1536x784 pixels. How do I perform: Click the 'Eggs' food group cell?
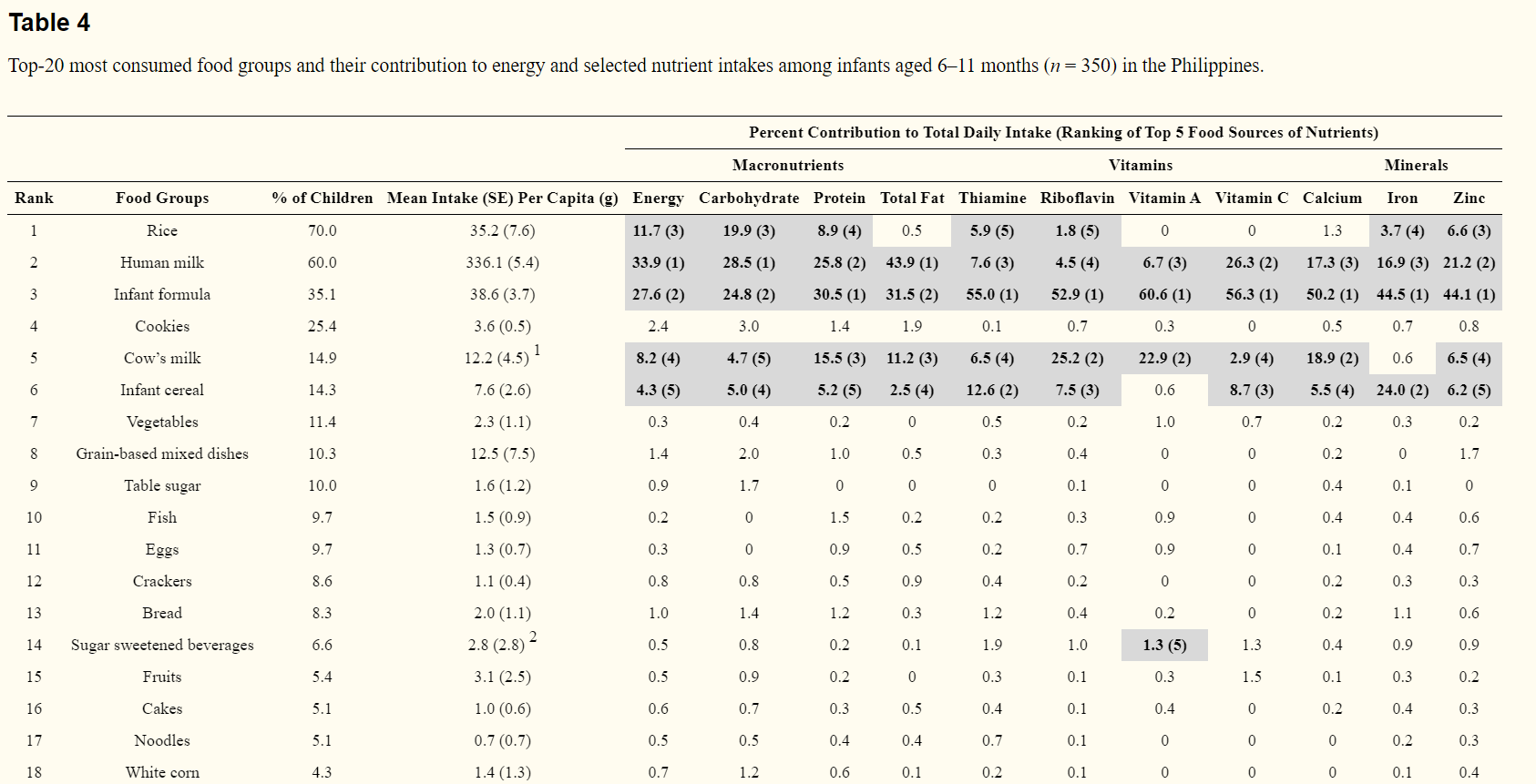point(162,550)
